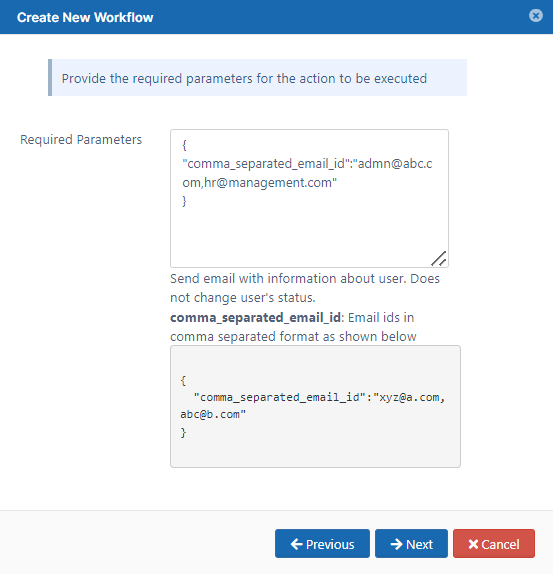Click the bold comma_separated_email_id term
The width and height of the screenshot is (553, 574).
pyautogui.click(x=255, y=317)
